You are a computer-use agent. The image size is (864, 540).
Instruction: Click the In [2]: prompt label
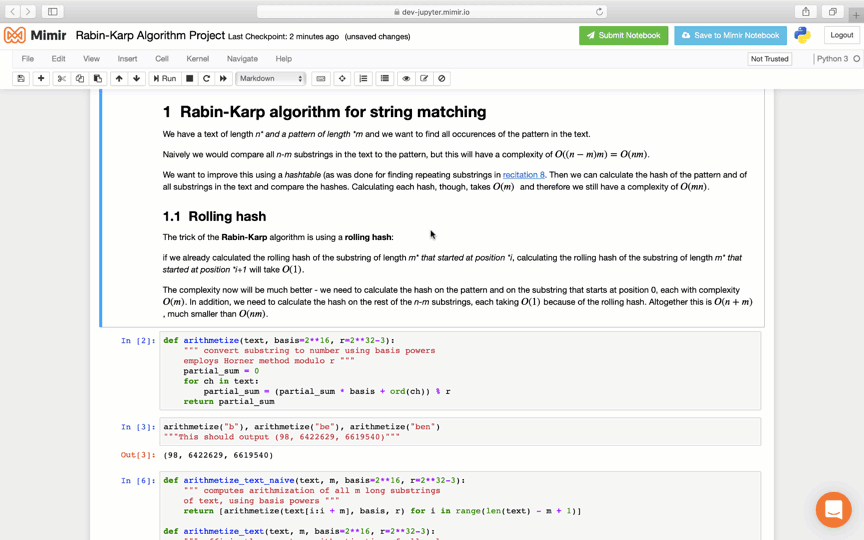tap(138, 341)
